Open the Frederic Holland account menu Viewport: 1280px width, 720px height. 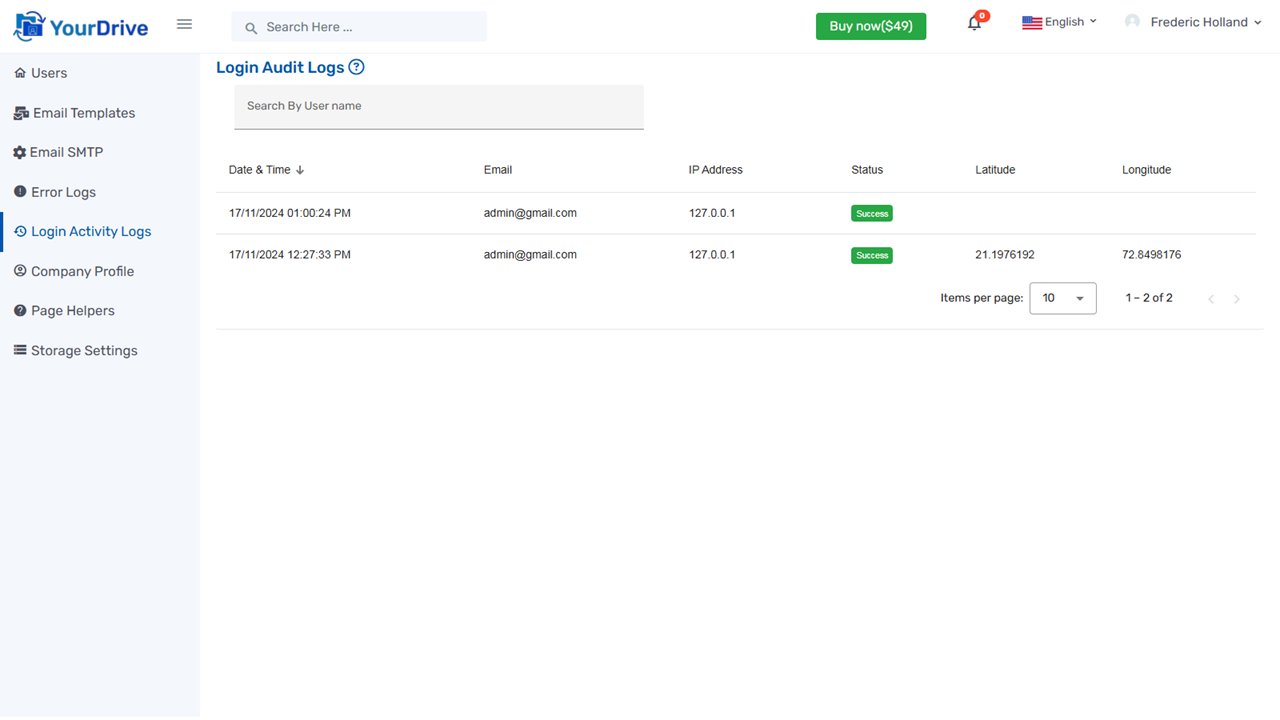coord(1193,21)
